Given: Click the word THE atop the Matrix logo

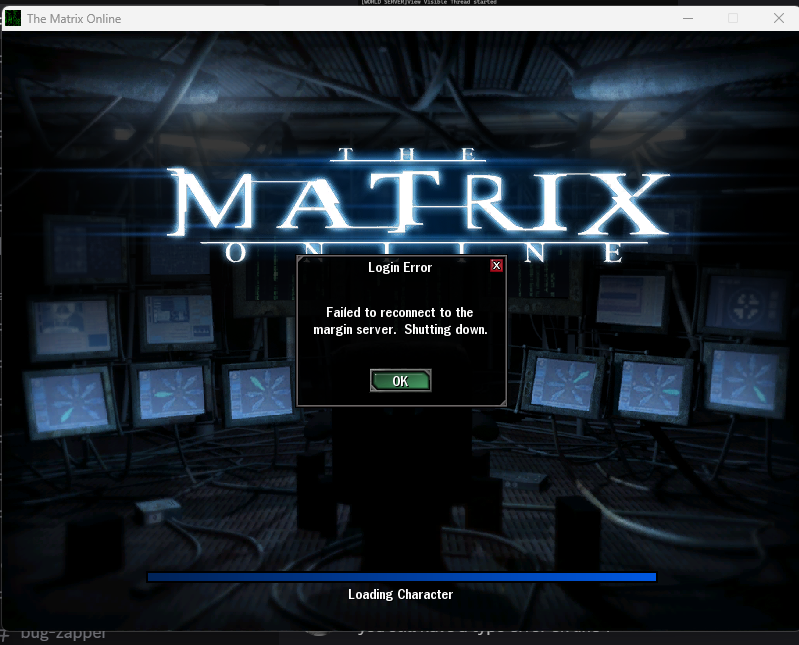Looking at the screenshot, I should point(408,155).
